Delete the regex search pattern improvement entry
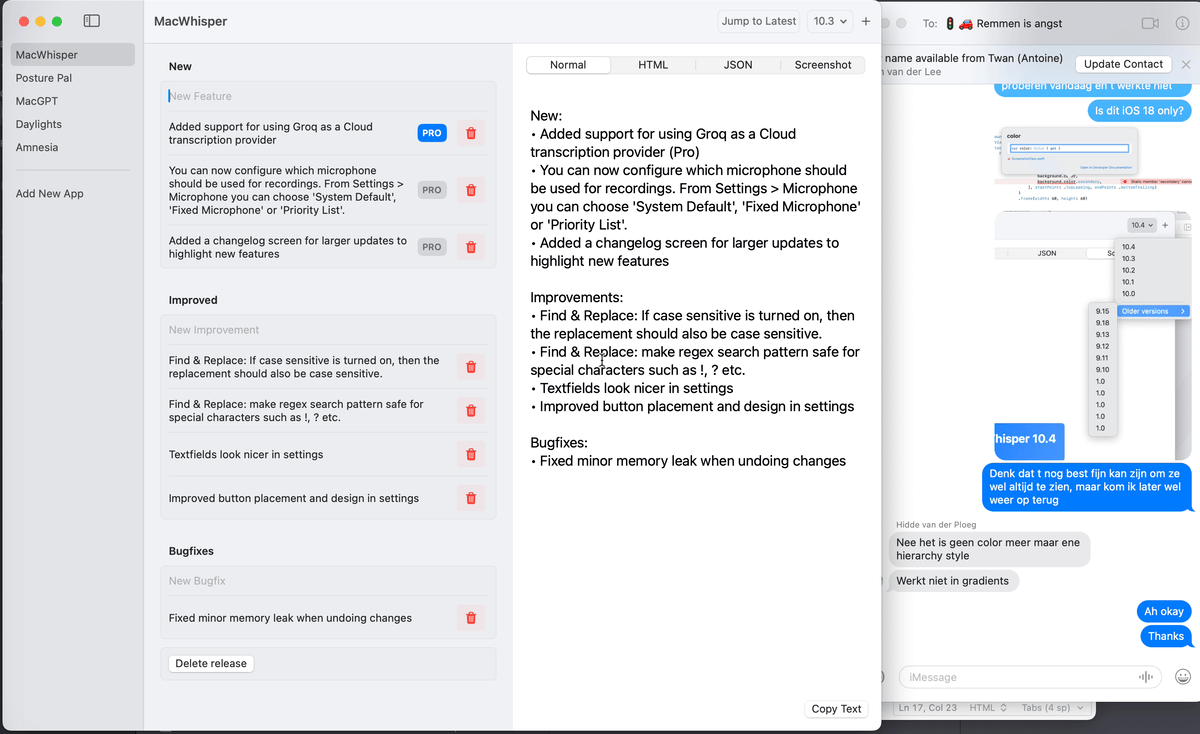The width and height of the screenshot is (1200, 734). (471, 410)
